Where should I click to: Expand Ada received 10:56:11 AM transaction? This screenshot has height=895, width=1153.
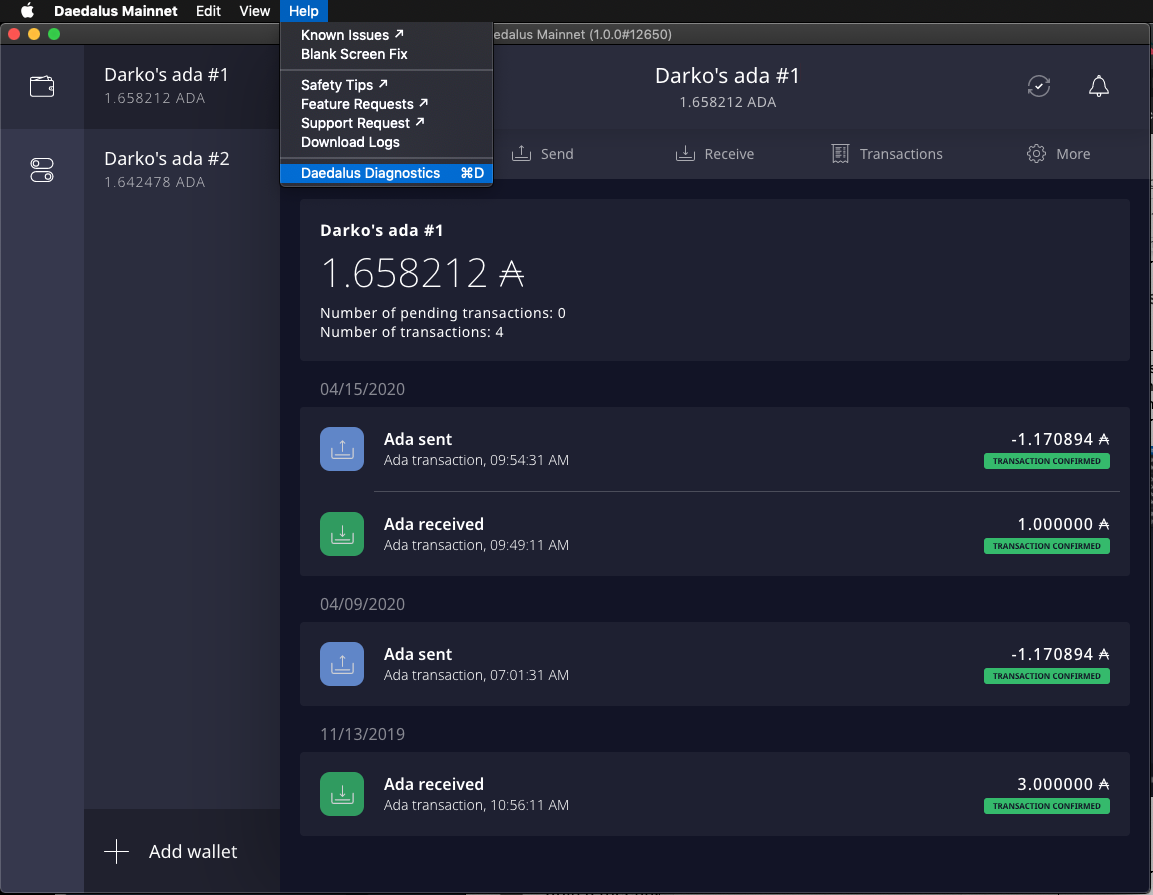tap(715, 794)
